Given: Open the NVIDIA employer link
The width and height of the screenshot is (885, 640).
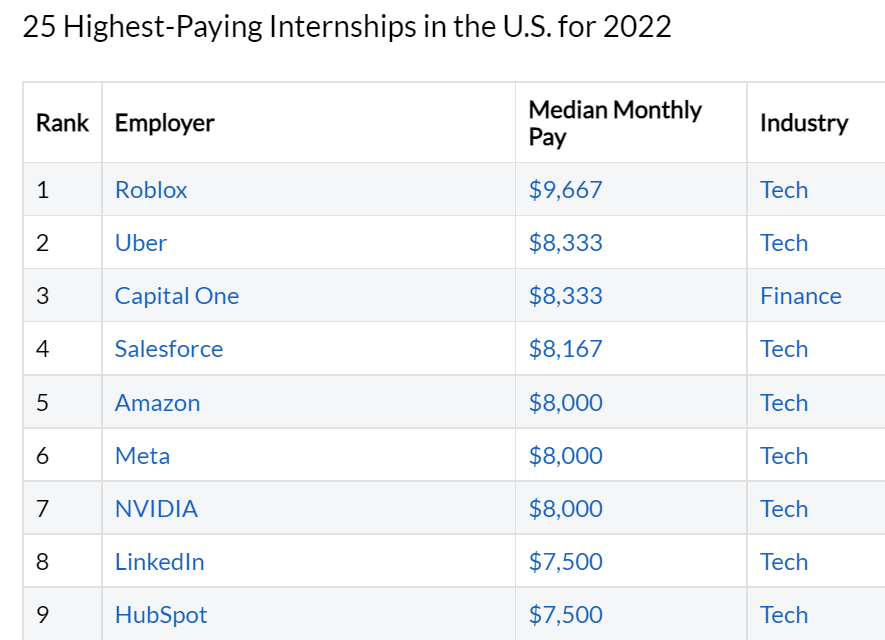Looking at the screenshot, I should 156,509.
